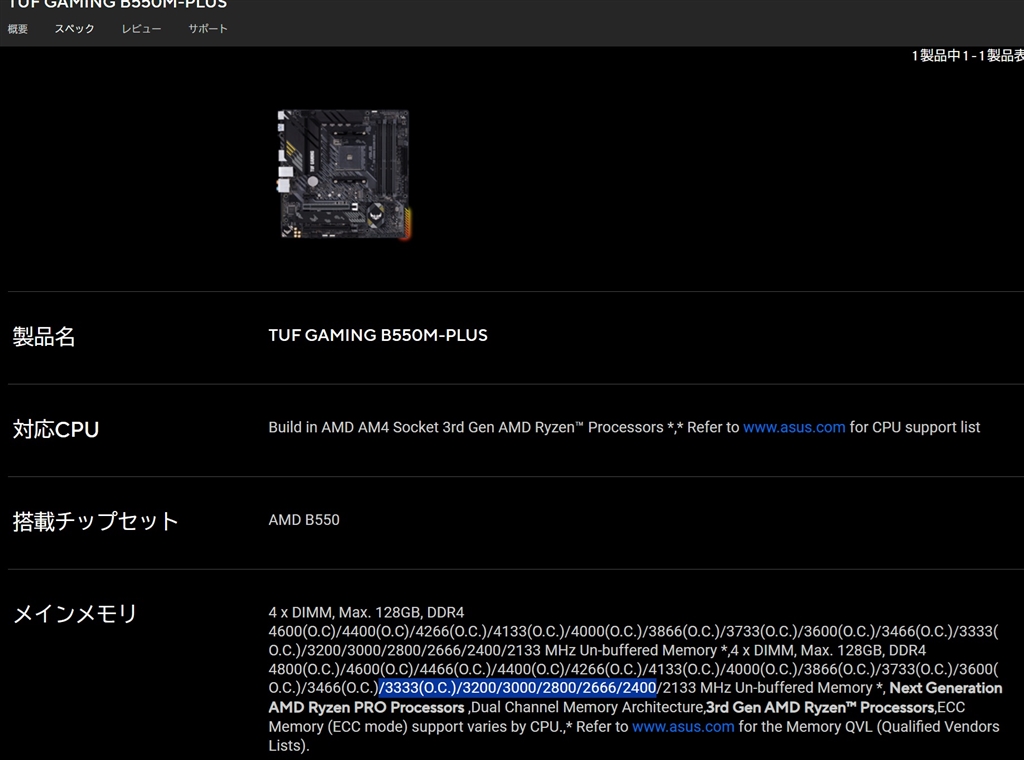Click '3rd Gen AMD Ryzen™ Processors' bold memory text
Screen dimensions: 1024x760
pos(820,707)
